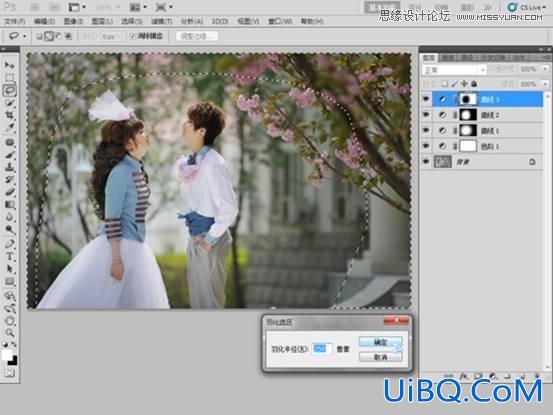Viewport: 553px width, 415px height.
Task: Select the 3D Object Rotate tool
Action: tap(10, 296)
